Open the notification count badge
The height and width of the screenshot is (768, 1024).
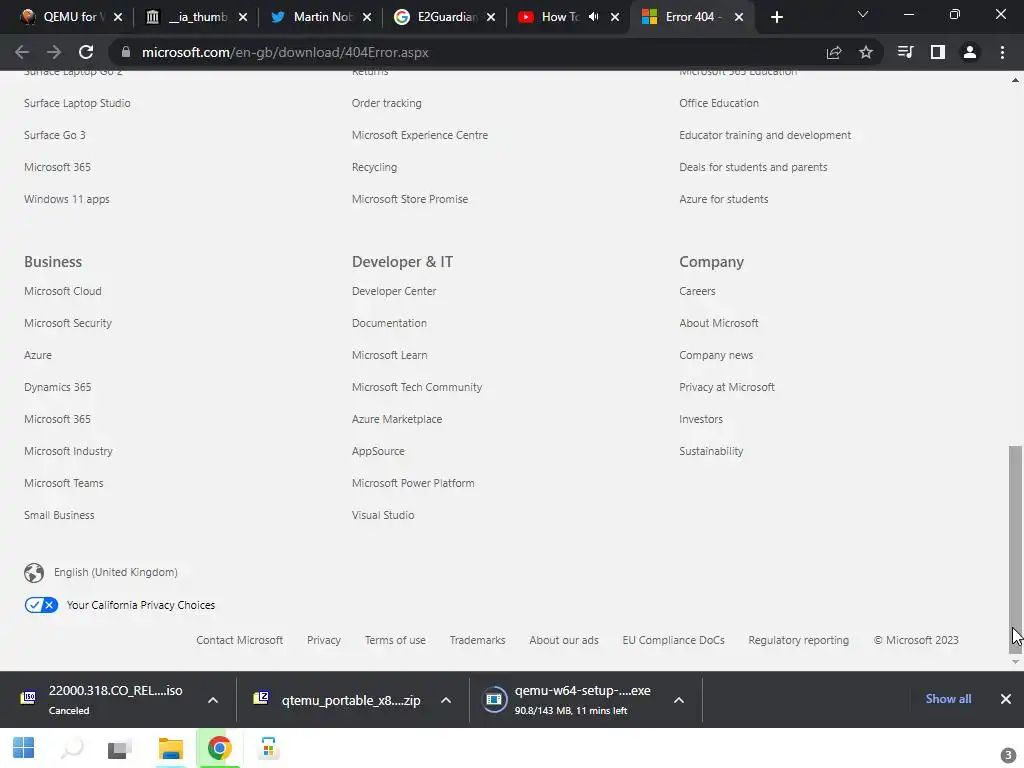(1008, 755)
